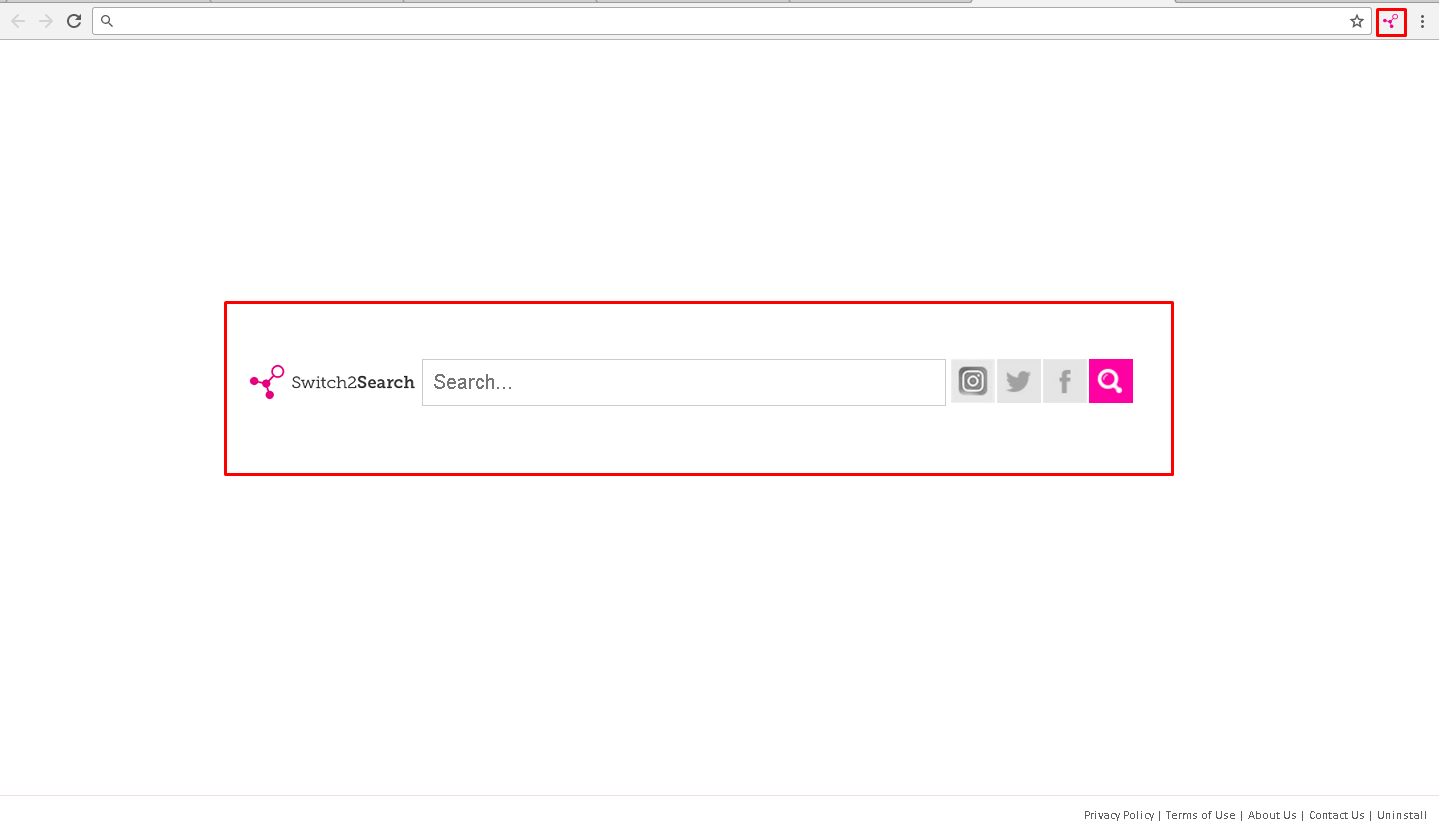1439x825 pixels.
Task: Open the Privacy Policy link
Action: pyautogui.click(x=1119, y=815)
